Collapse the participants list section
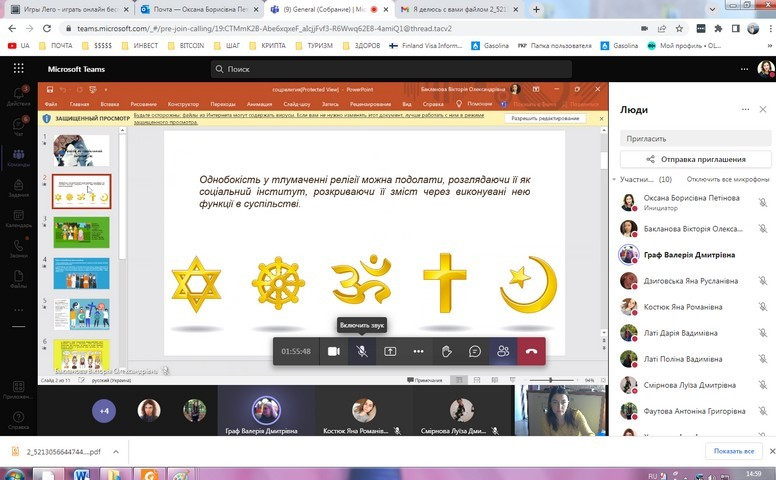This screenshot has width=776, height=480. coord(614,179)
